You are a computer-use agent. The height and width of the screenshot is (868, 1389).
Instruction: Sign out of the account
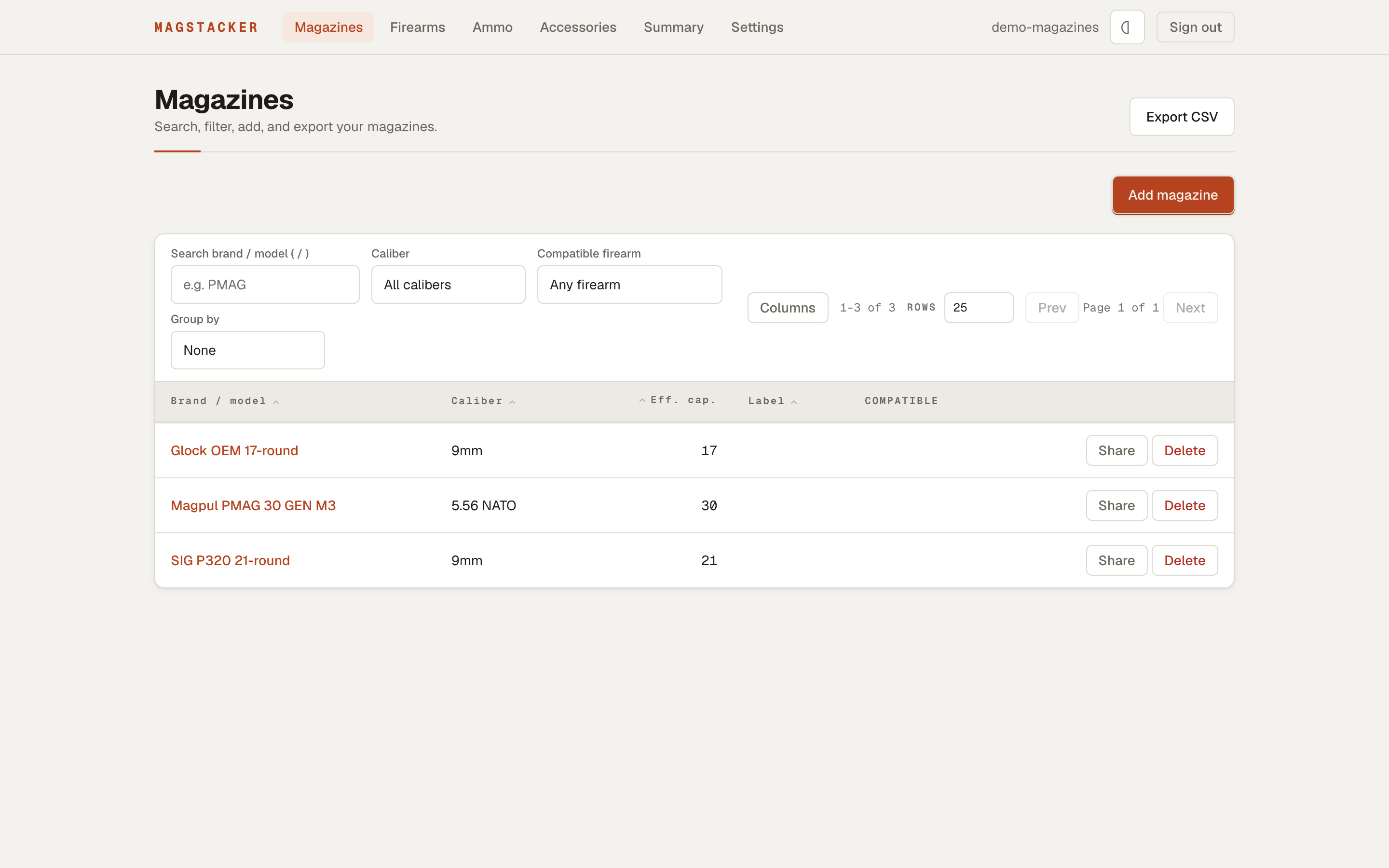coord(1195,27)
